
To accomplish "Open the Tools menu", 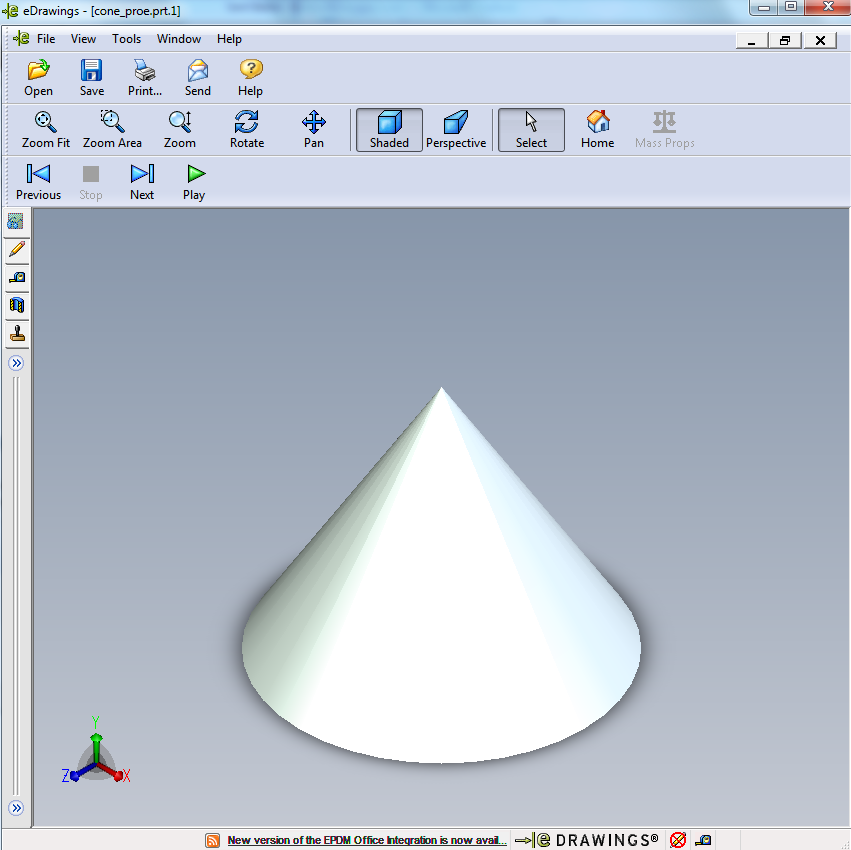I will 126,39.
